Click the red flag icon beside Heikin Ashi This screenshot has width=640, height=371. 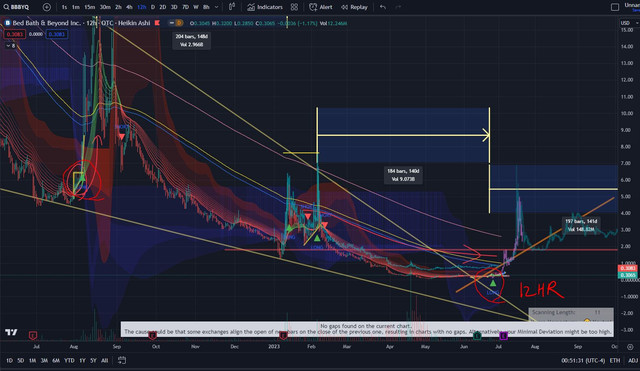click(157, 23)
